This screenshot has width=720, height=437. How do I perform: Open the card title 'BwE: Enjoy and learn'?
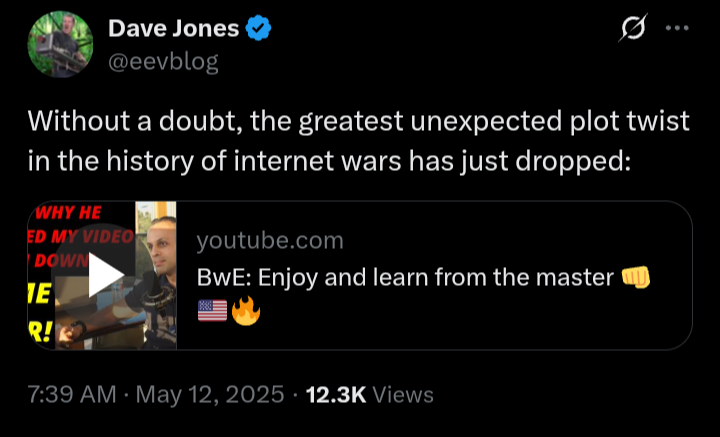405,277
